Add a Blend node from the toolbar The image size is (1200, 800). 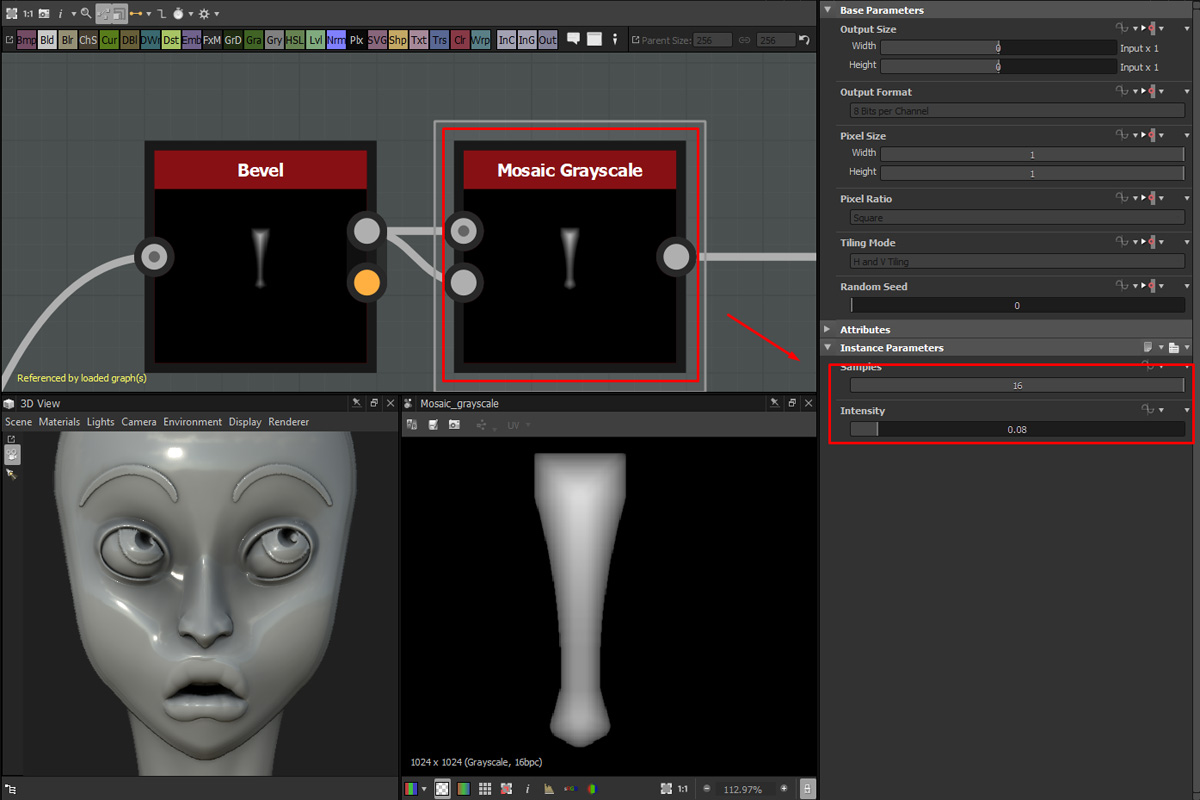coord(47,40)
